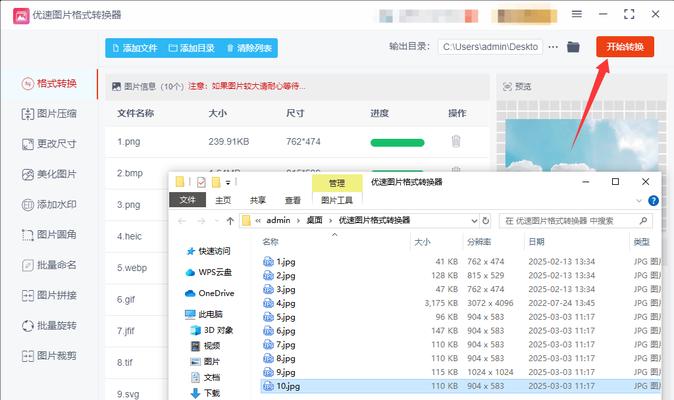Click the preview image thumbnail
Viewport: 674px width, 400px height.
[x=582, y=145]
